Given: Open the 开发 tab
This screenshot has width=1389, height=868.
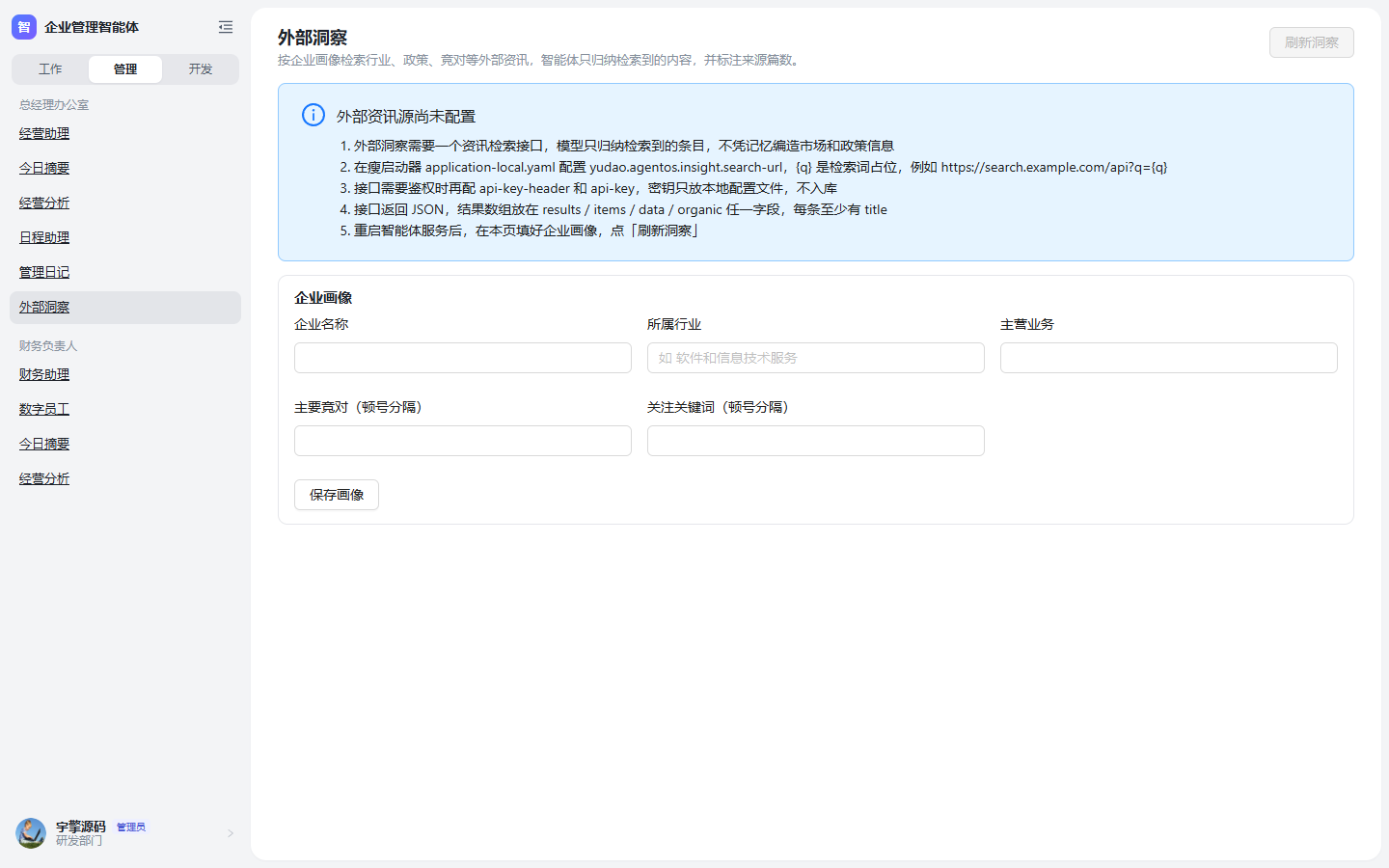Looking at the screenshot, I should 201,69.
